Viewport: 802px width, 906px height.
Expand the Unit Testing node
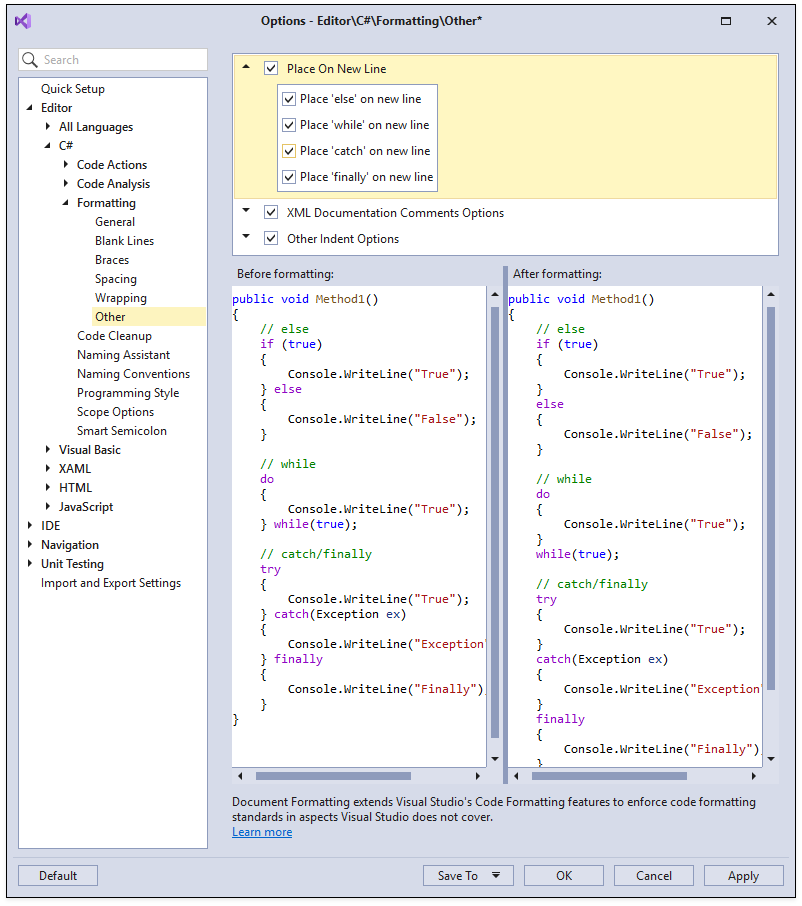click(x=30, y=563)
